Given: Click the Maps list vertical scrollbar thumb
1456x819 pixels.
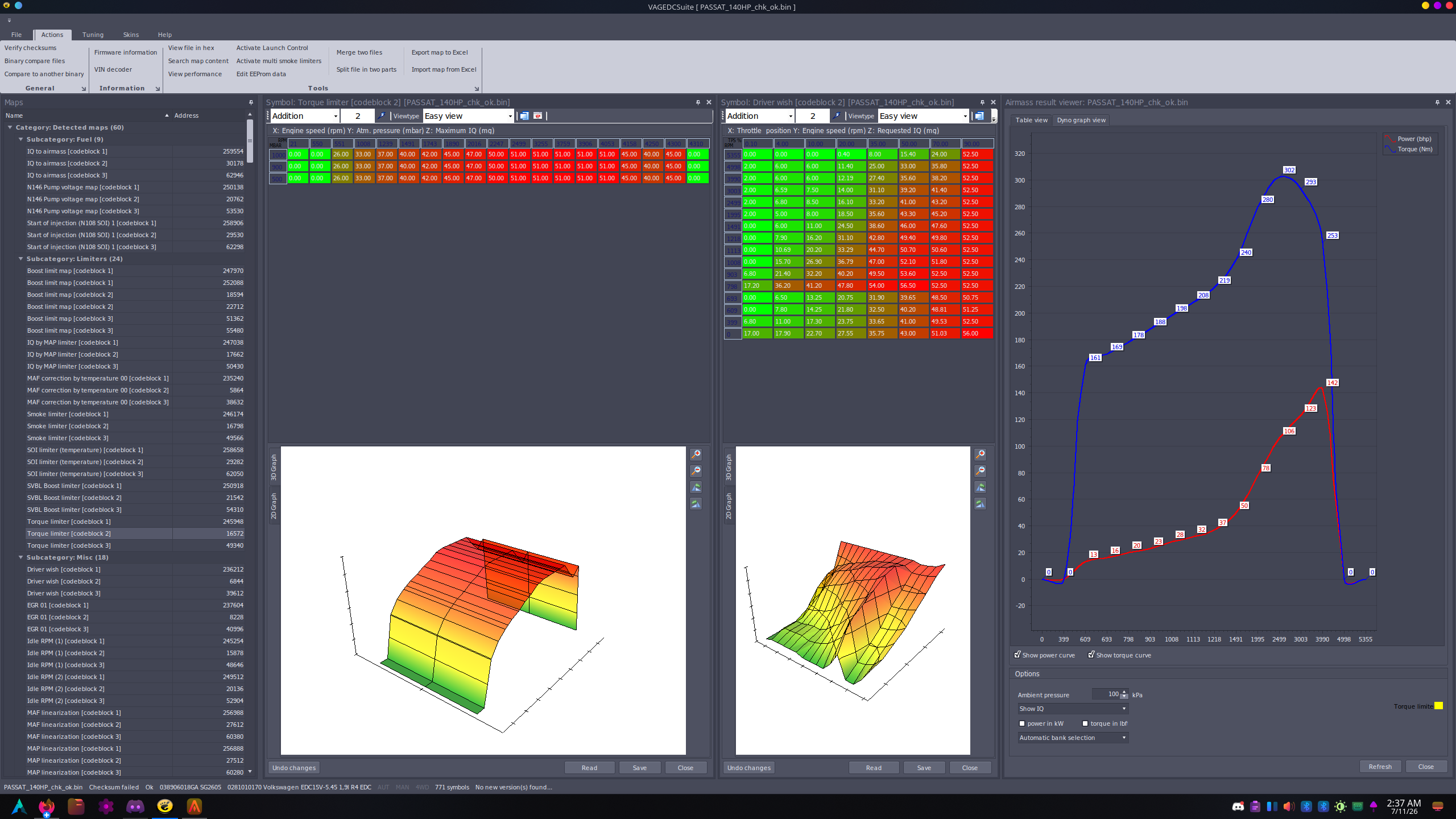Looking at the screenshot, I should (x=250, y=142).
